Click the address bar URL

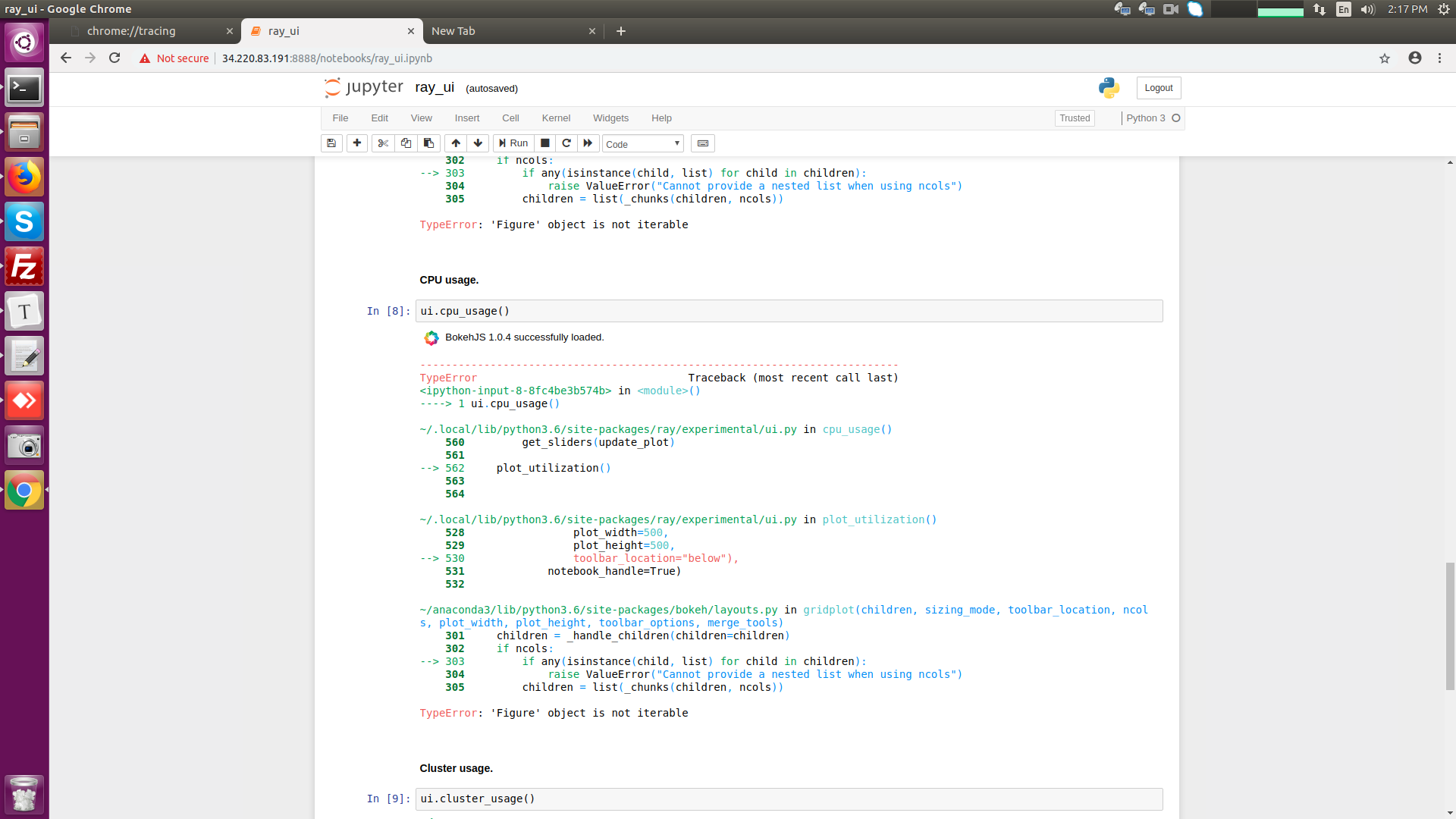327,58
